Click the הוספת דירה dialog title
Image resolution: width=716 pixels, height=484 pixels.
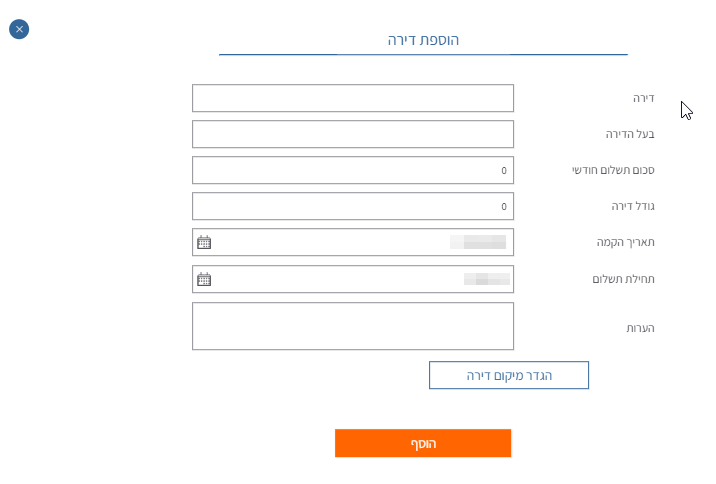[x=423, y=40]
